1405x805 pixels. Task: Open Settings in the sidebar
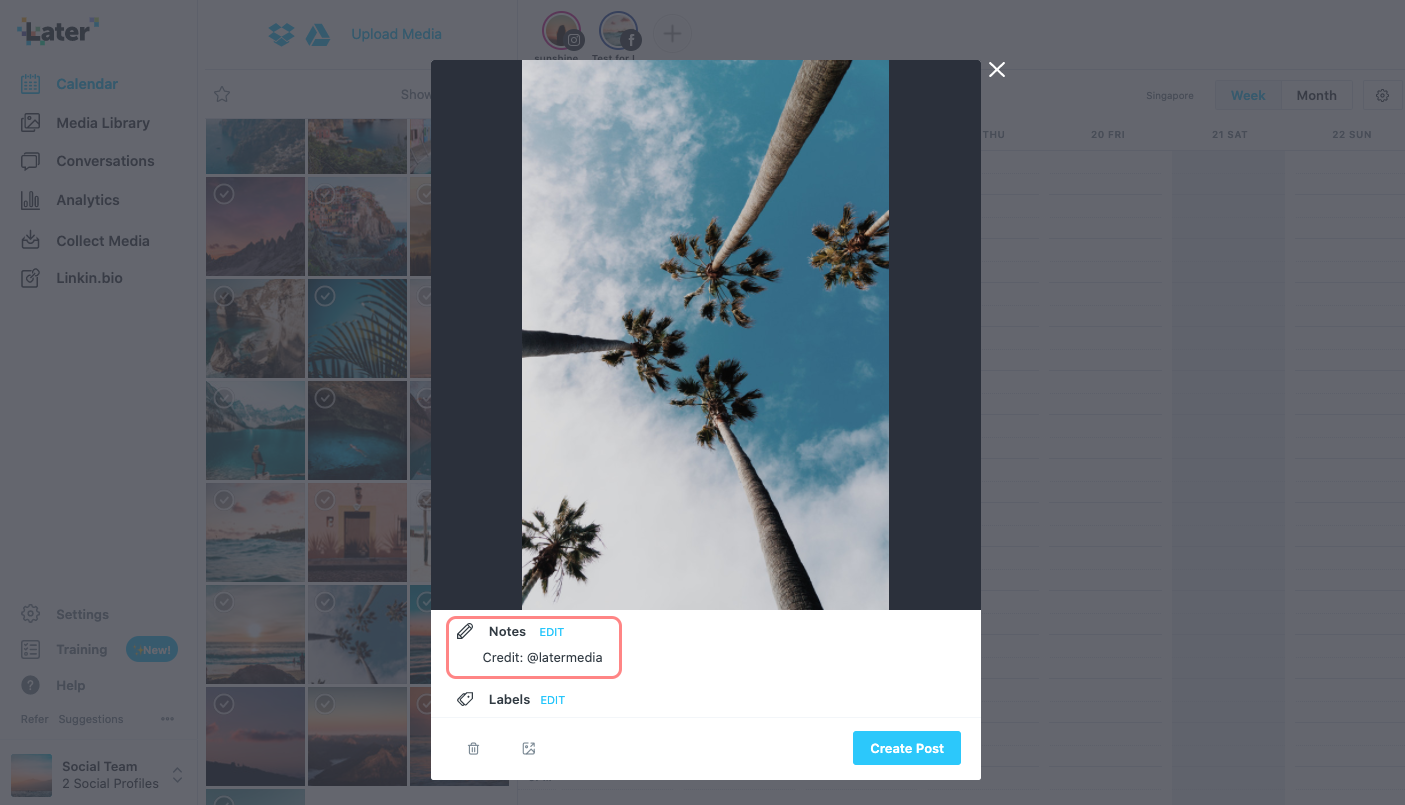coord(82,614)
